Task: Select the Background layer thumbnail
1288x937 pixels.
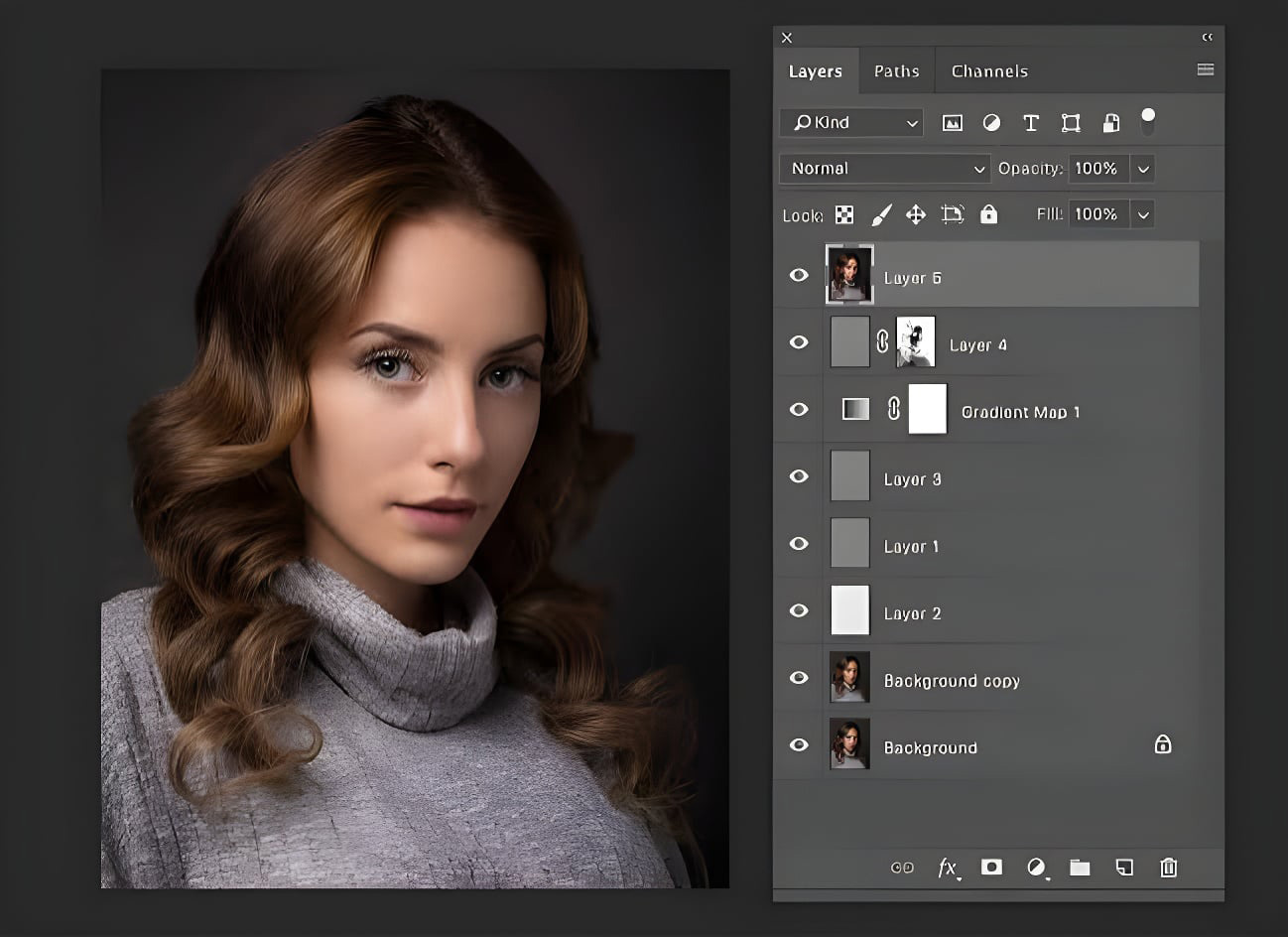Action: pyautogui.click(x=849, y=744)
